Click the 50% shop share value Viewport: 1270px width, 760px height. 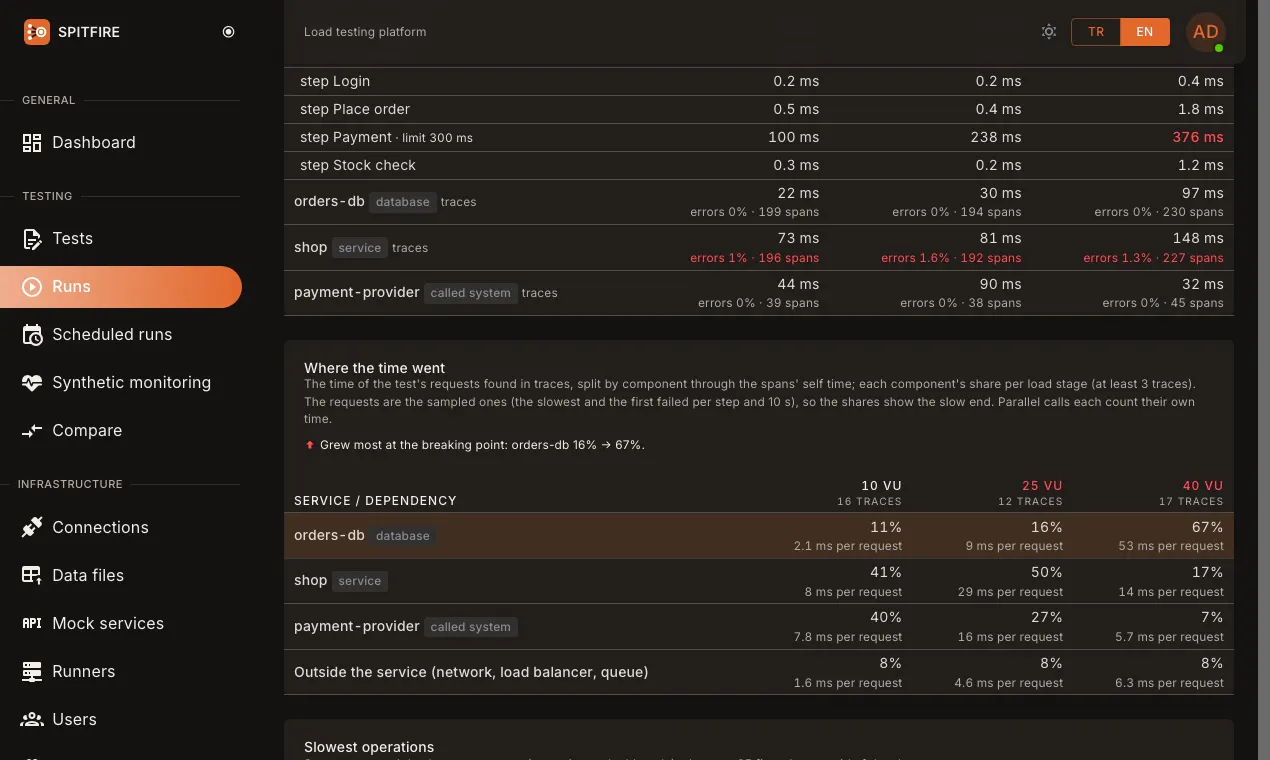1046,572
